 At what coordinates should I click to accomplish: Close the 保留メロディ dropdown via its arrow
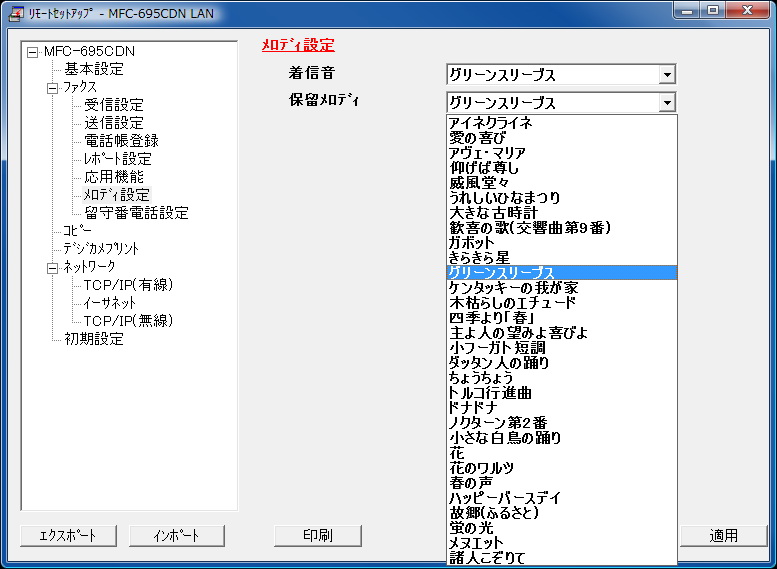tap(667, 103)
